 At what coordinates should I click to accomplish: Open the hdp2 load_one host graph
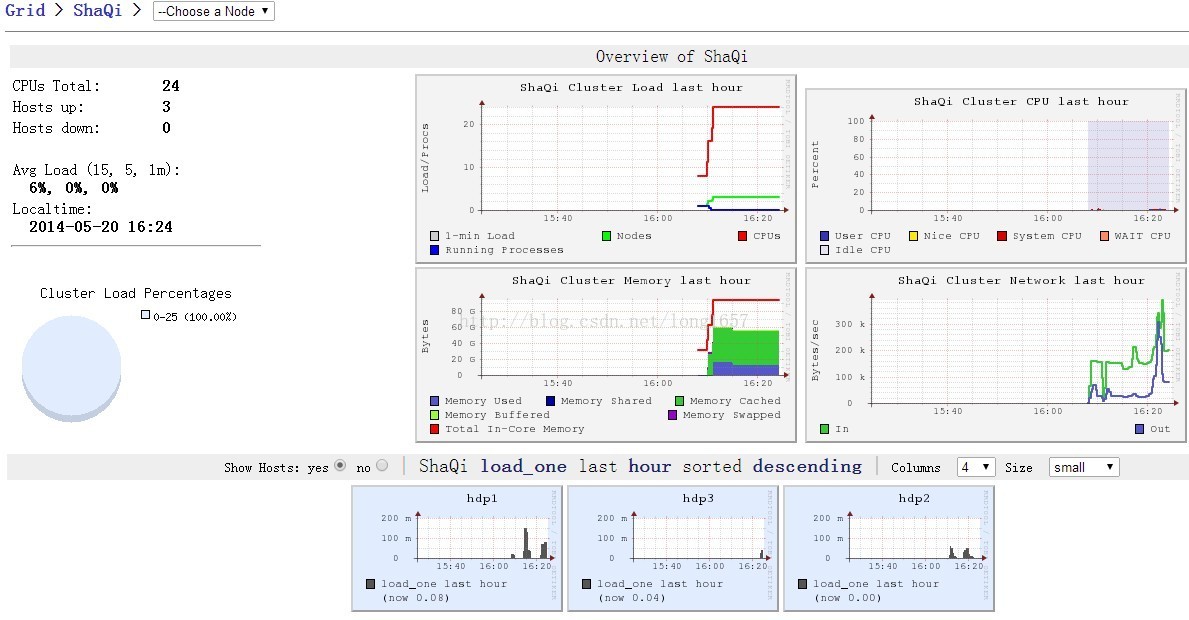pos(889,549)
